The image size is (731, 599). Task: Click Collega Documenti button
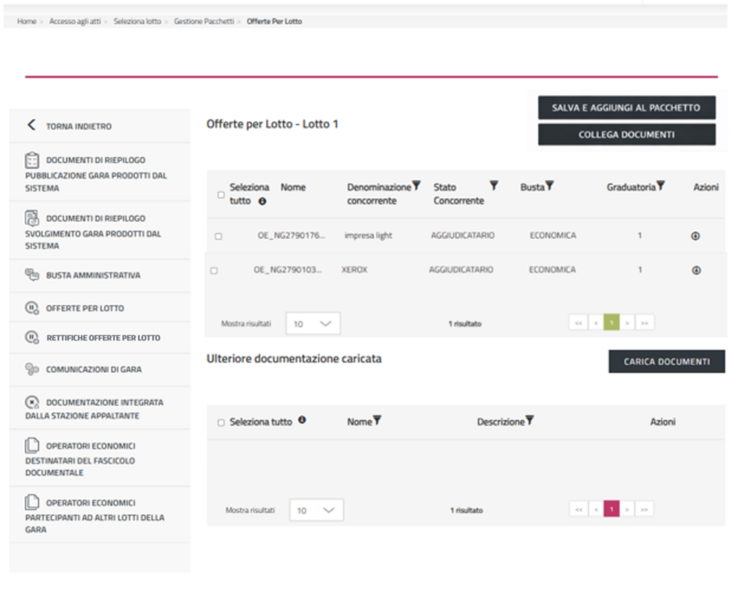tap(627, 135)
